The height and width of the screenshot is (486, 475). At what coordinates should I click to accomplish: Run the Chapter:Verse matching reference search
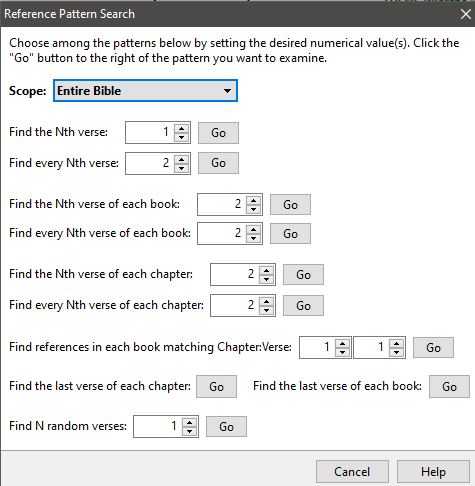point(433,348)
